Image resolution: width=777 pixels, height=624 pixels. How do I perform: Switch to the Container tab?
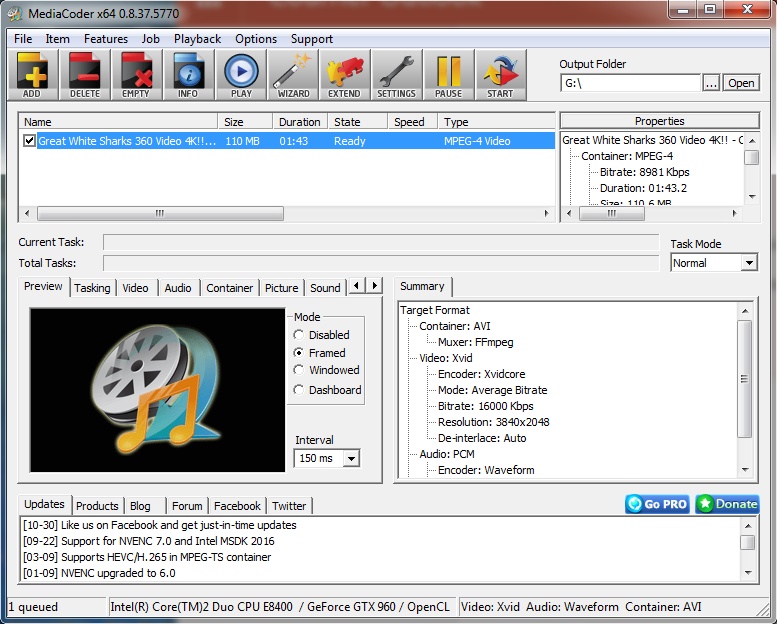(x=229, y=288)
